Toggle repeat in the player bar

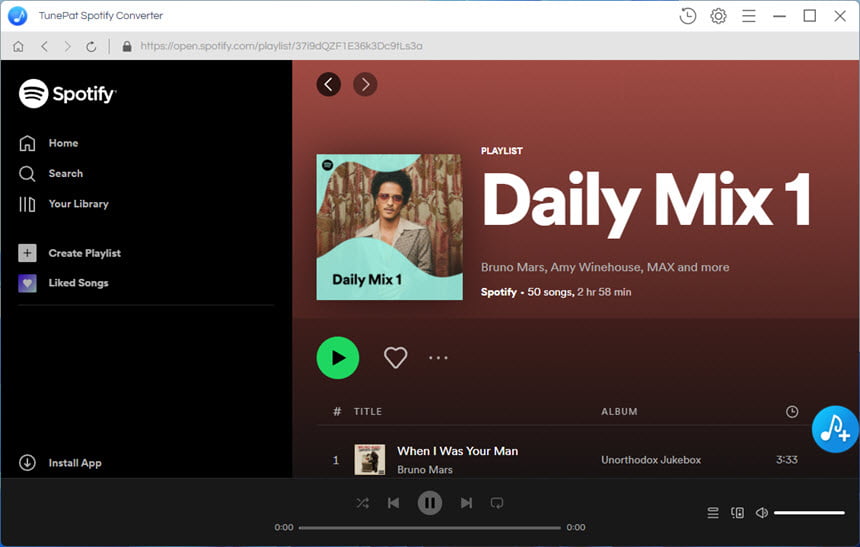pyautogui.click(x=497, y=503)
